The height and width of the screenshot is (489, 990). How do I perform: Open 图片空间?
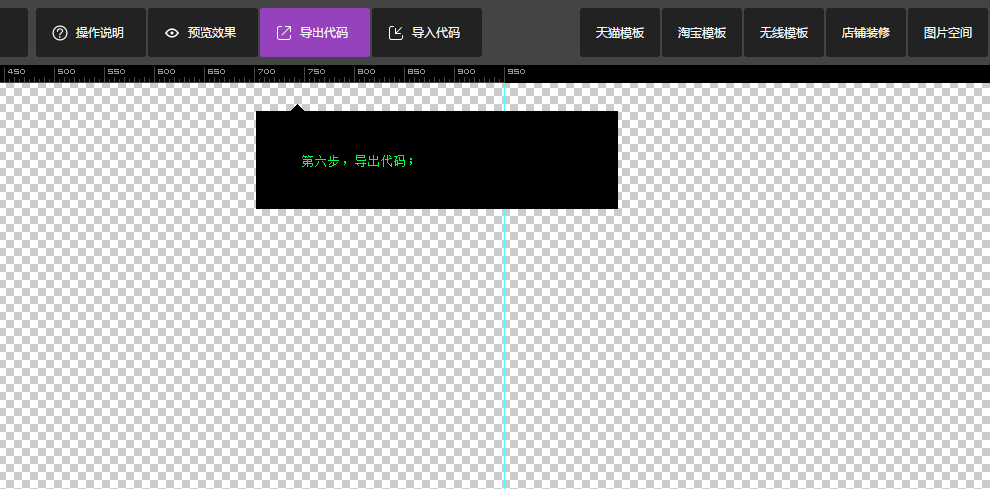(x=948, y=33)
